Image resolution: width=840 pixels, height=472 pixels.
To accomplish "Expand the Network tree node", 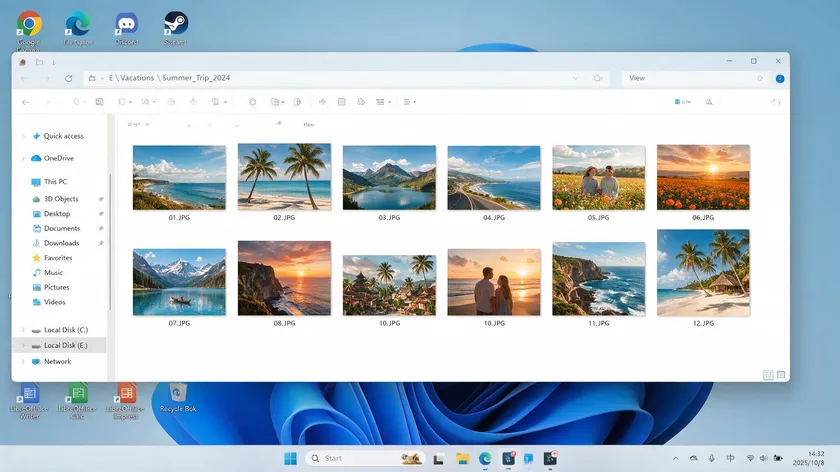I will pos(23,362).
